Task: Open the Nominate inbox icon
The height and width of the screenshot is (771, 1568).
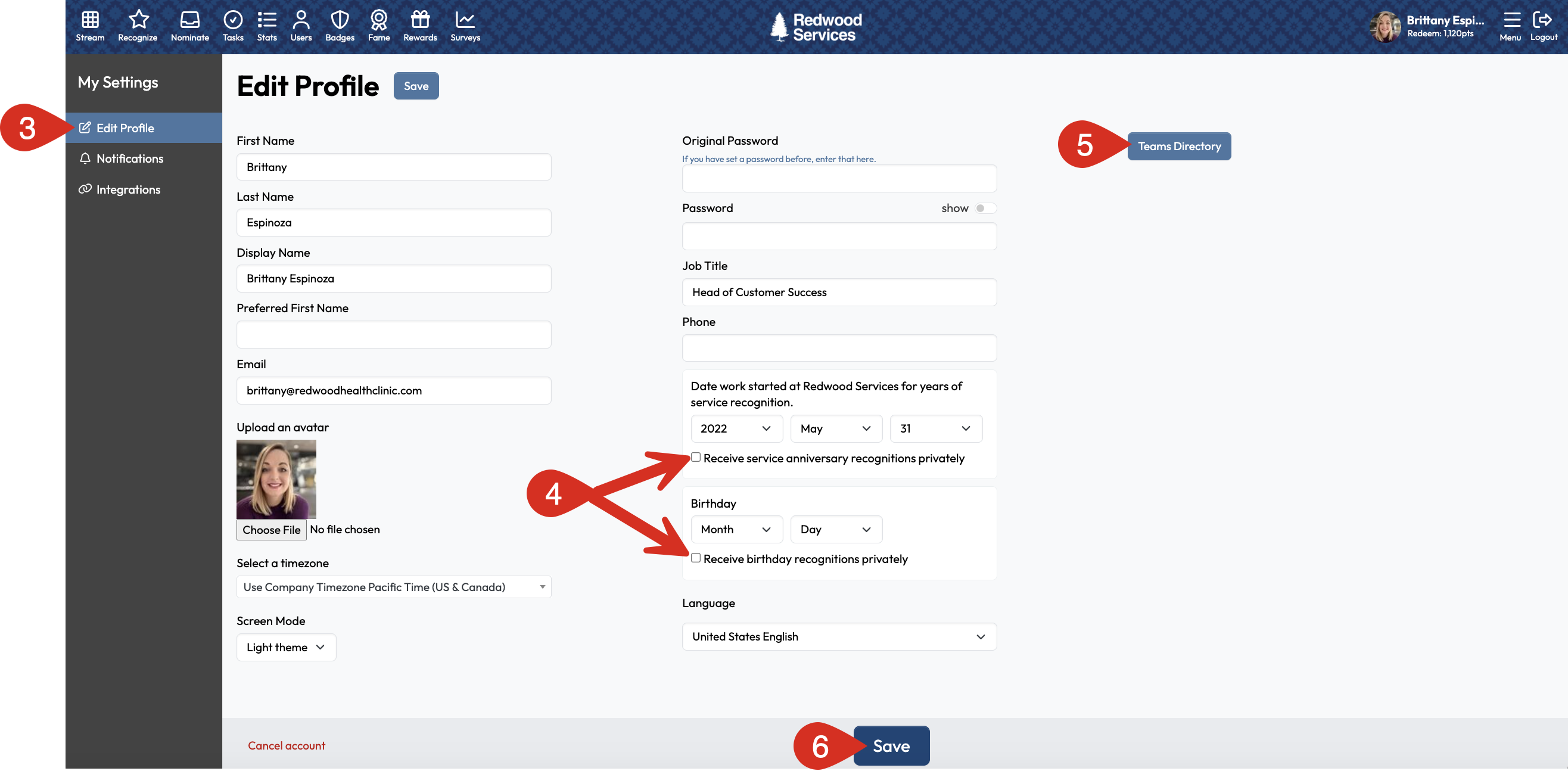Action: tap(189, 20)
